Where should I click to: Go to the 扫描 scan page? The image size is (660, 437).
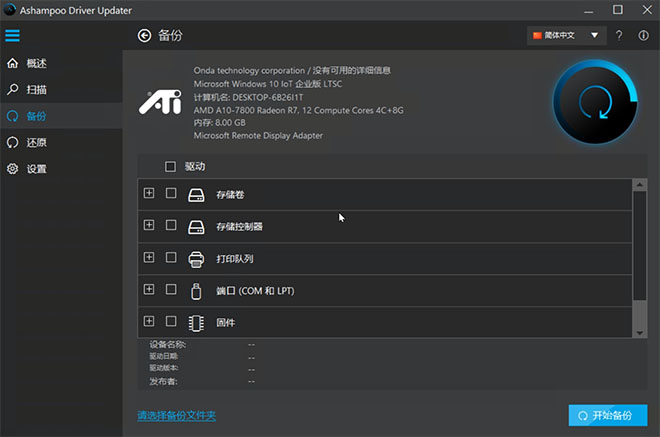coord(61,89)
